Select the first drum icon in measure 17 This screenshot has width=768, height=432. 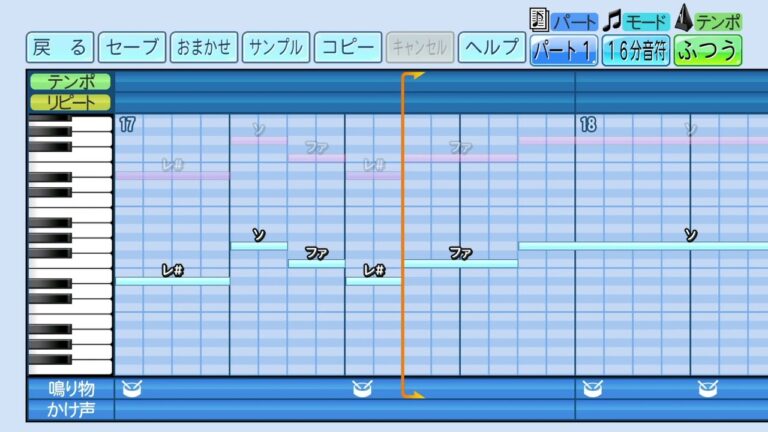[130, 388]
